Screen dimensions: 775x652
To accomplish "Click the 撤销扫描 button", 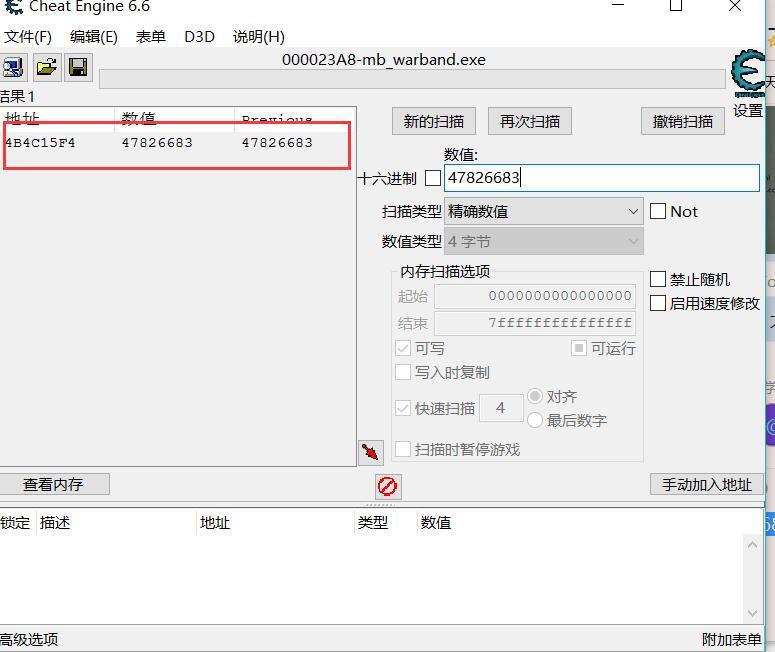I will [683, 121].
